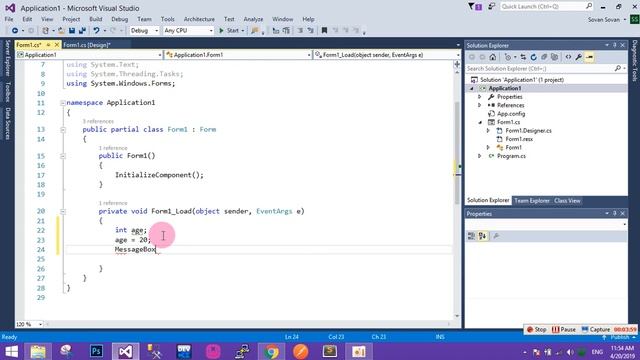
Task: Open the Sovan Sovan account menu
Action: point(607,20)
